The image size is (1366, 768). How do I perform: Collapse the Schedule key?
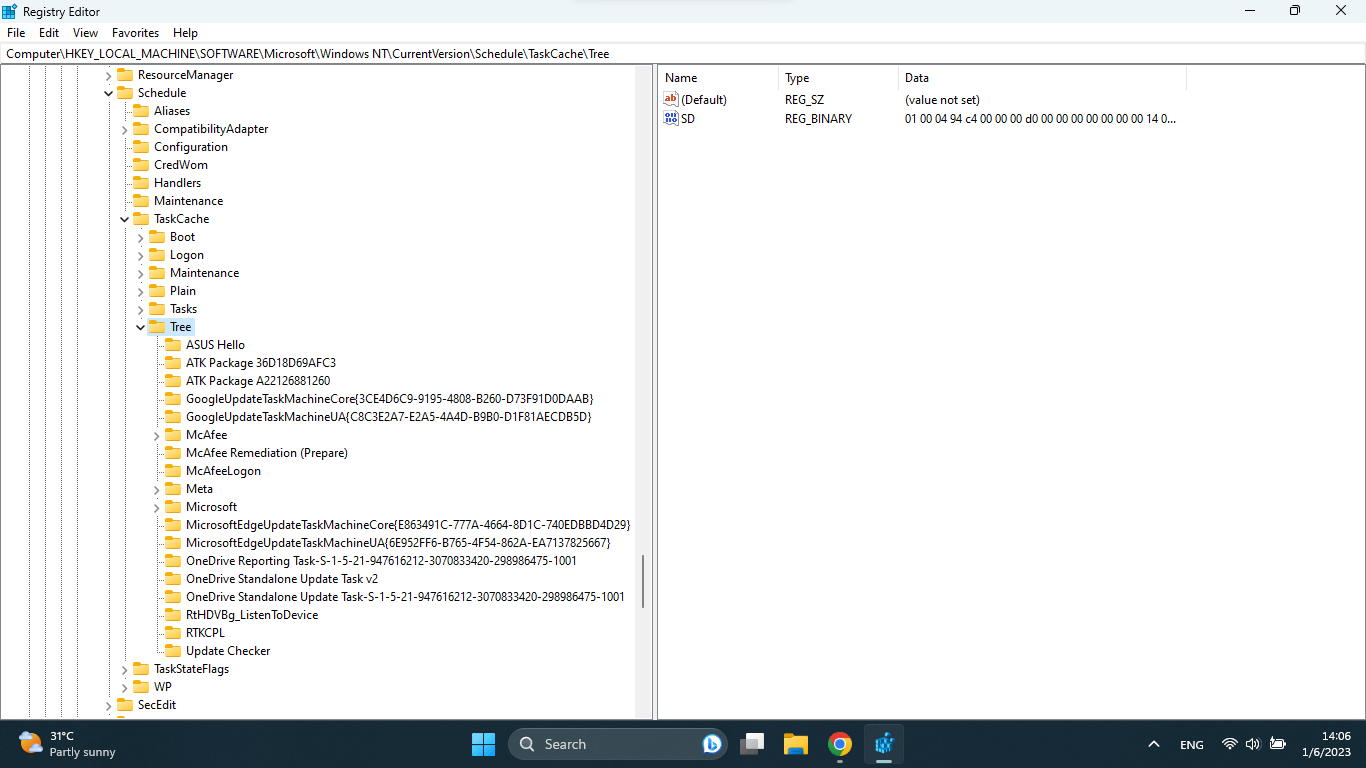(109, 93)
